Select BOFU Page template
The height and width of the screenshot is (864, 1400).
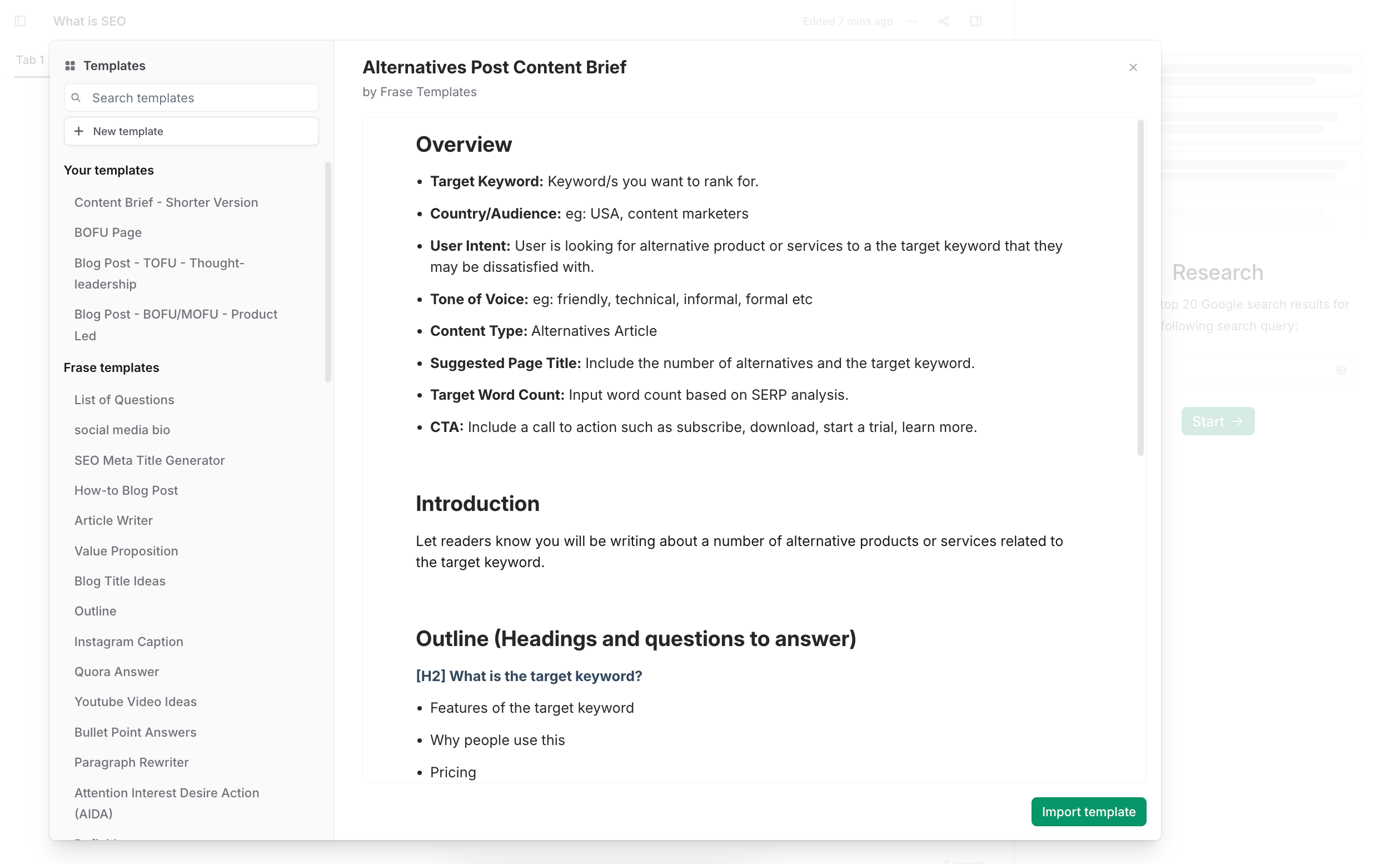point(108,232)
